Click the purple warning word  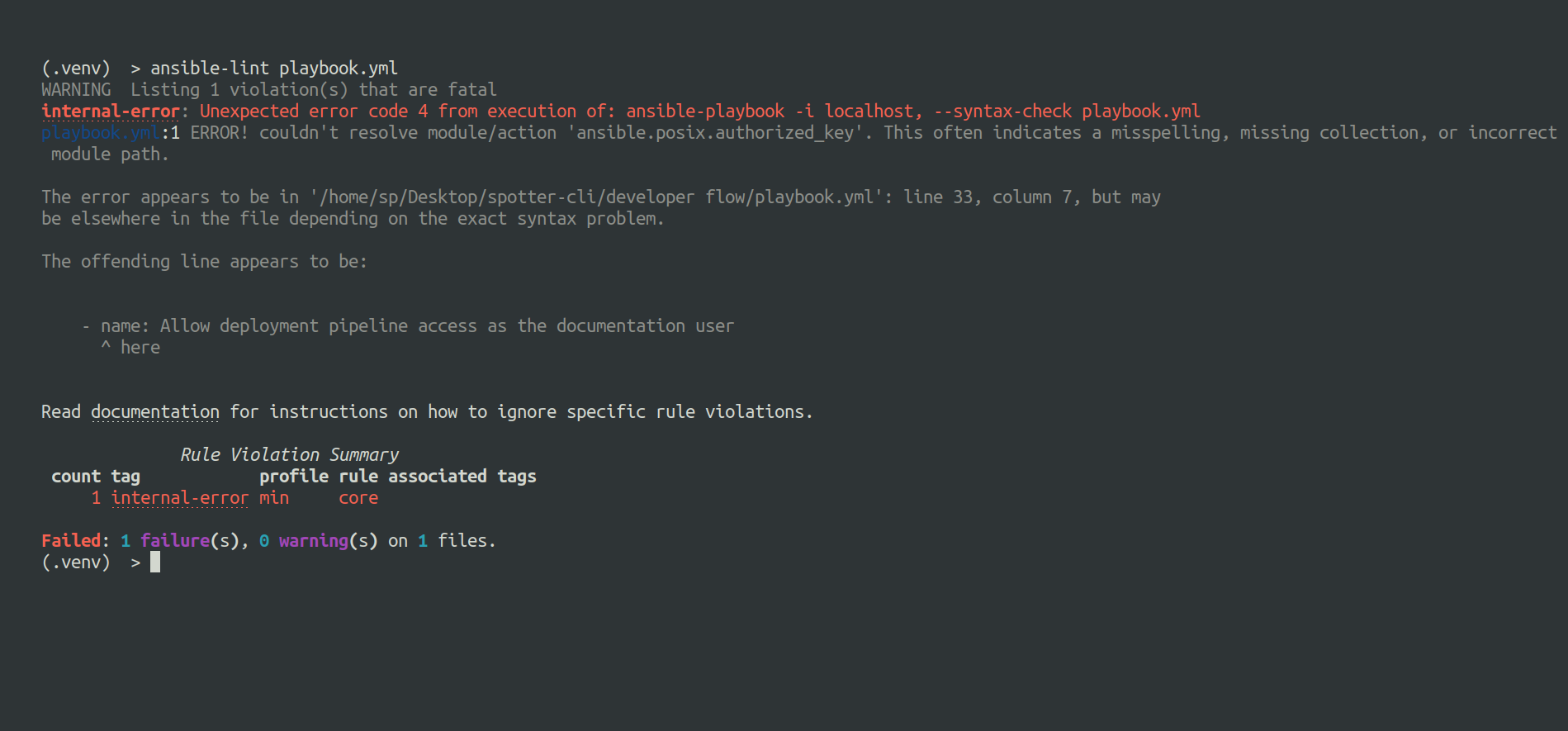click(314, 541)
